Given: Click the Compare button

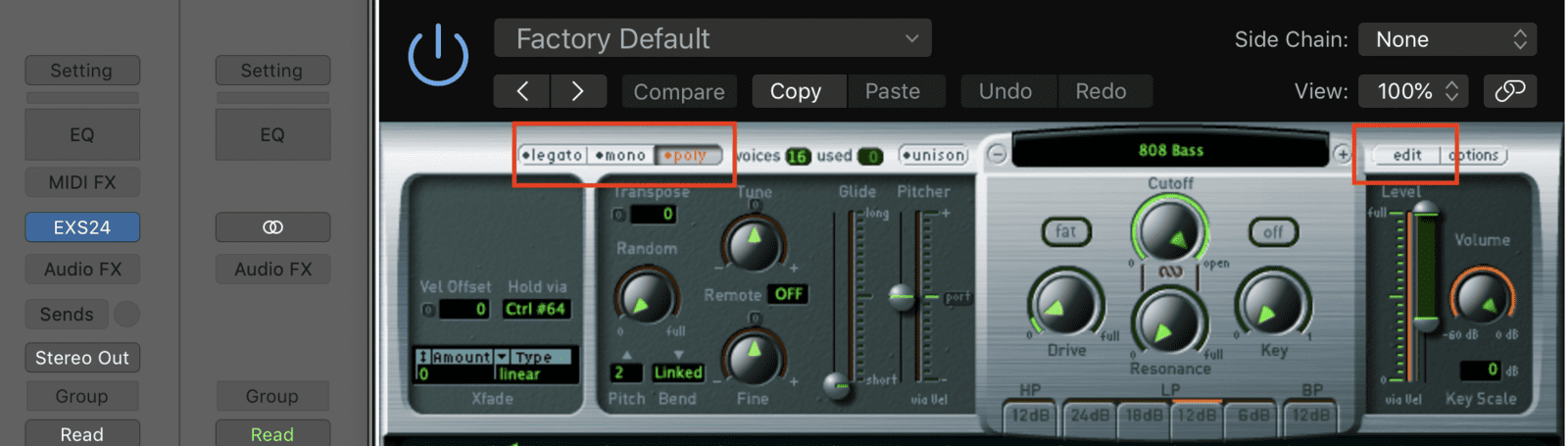Looking at the screenshot, I should tap(678, 91).
